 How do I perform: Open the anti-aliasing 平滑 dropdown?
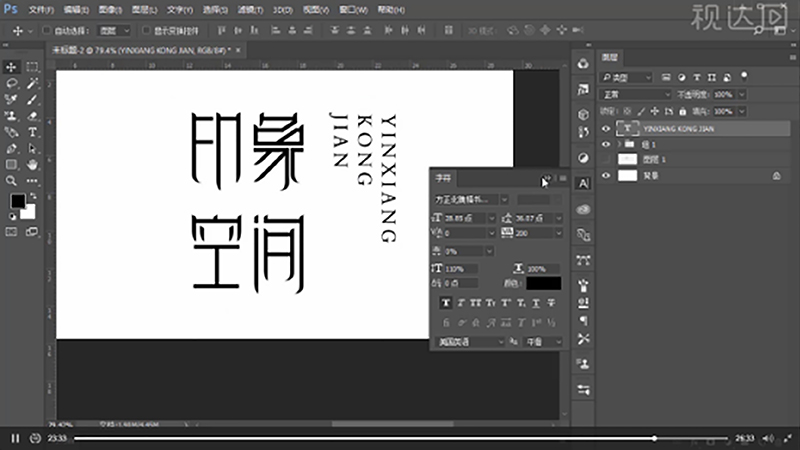point(543,342)
